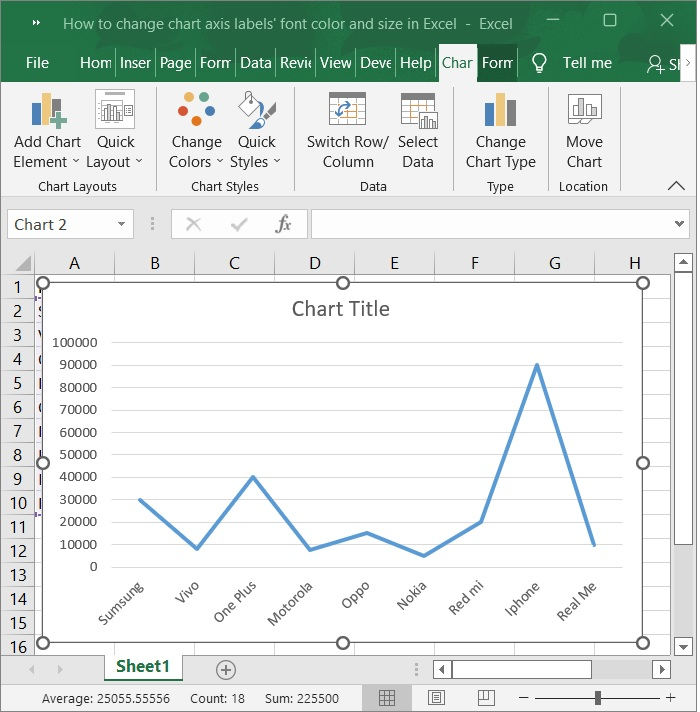Open Quick Styles for the chart
The width and height of the screenshot is (700, 712).
pyautogui.click(x=257, y=110)
